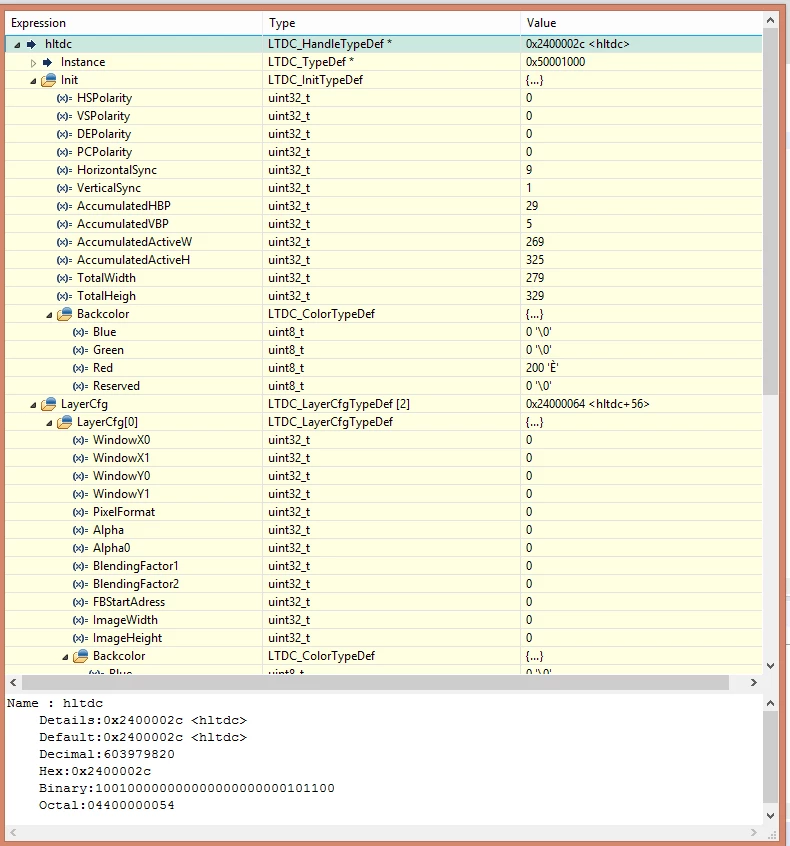Image resolution: width=790 pixels, height=846 pixels.
Task: Select the WindowY1 row
Action: click(384, 494)
